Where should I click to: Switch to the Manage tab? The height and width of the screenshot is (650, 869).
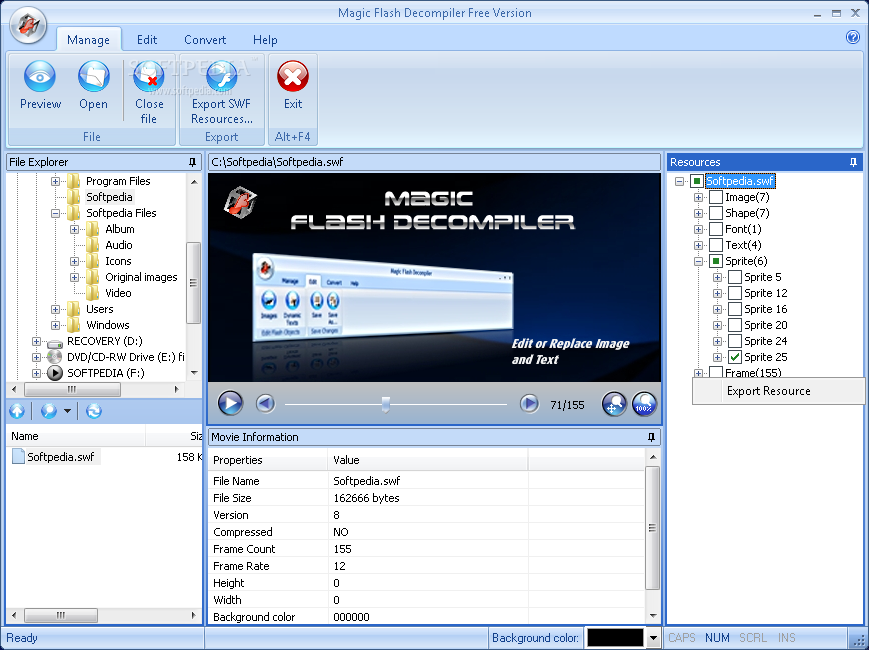(x=88, y=40)
